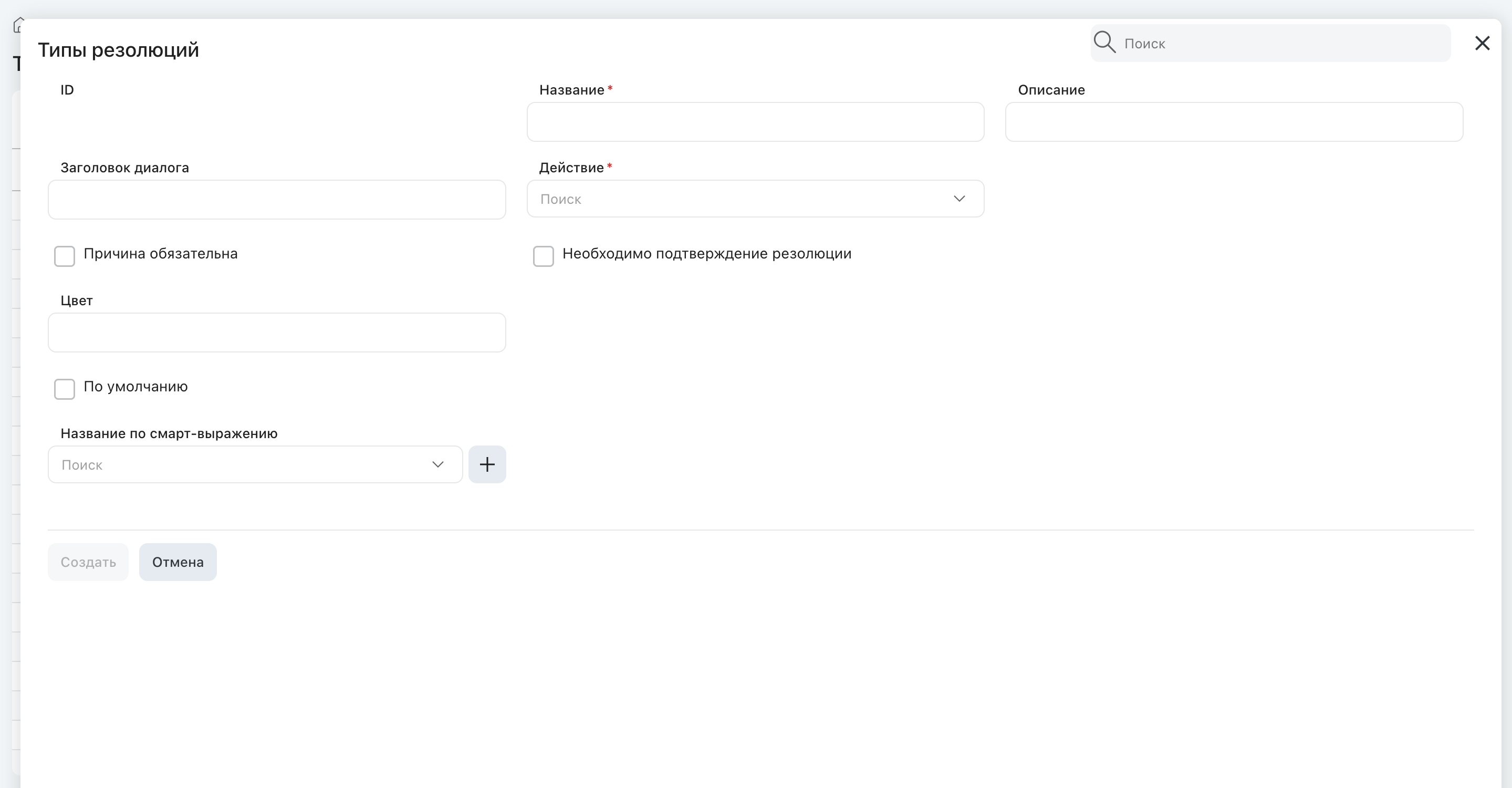Focus the top Поиск search box

pos(1271,43)
